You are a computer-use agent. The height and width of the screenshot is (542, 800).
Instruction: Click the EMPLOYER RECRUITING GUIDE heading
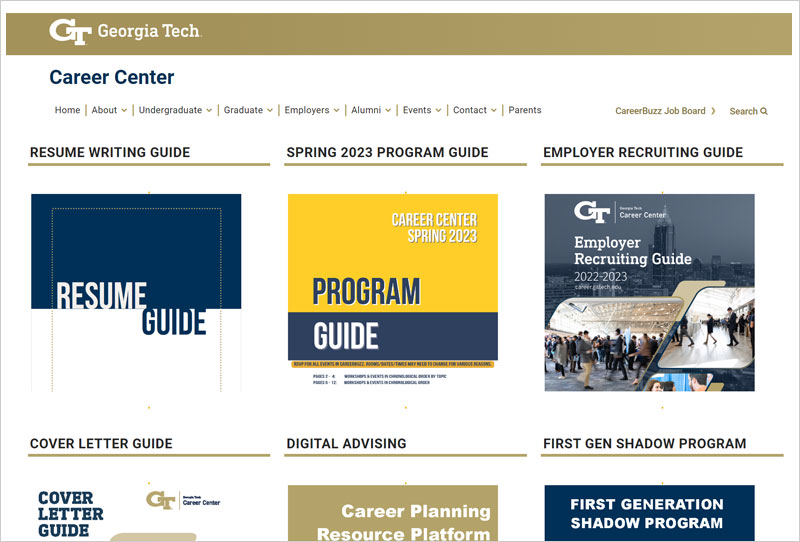point(643,153)
